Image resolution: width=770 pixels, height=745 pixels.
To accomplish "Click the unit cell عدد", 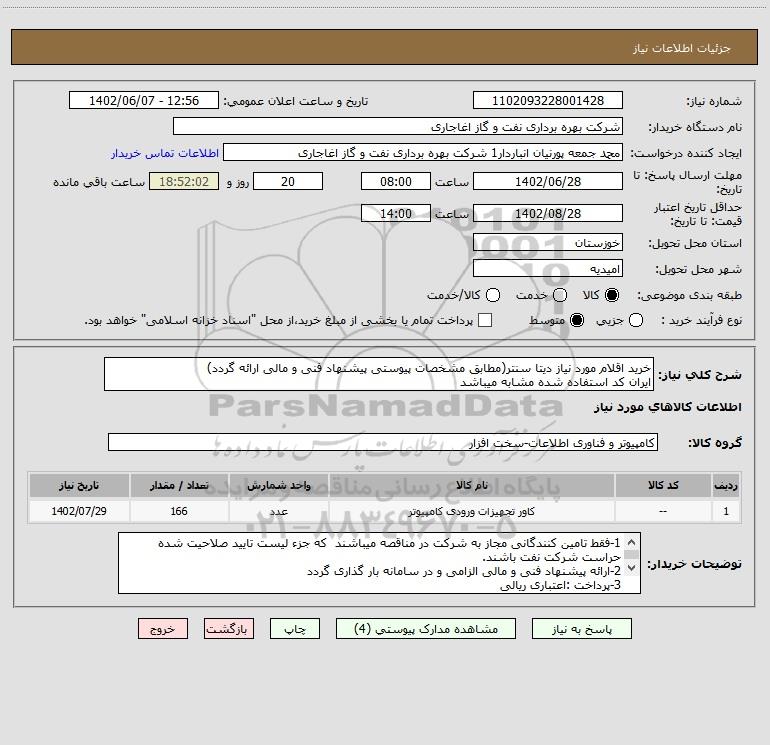I will [278, 511].
